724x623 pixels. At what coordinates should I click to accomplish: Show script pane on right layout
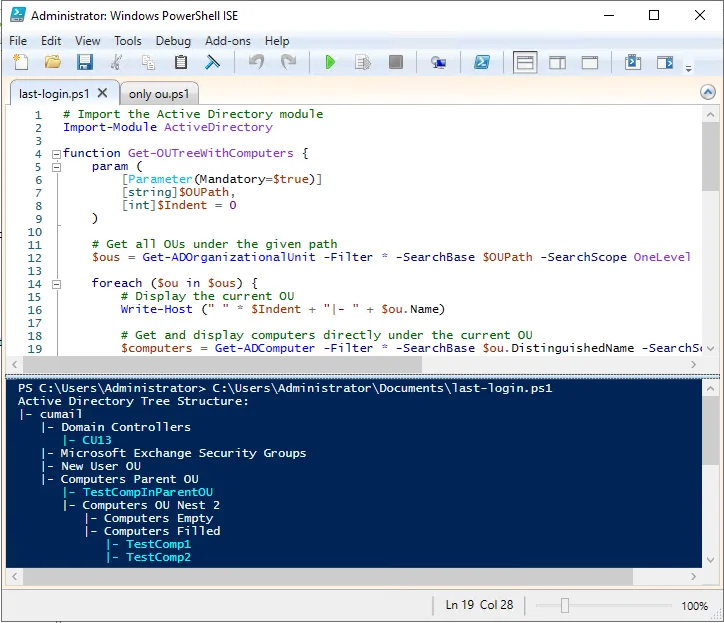(x=557, y=62)
